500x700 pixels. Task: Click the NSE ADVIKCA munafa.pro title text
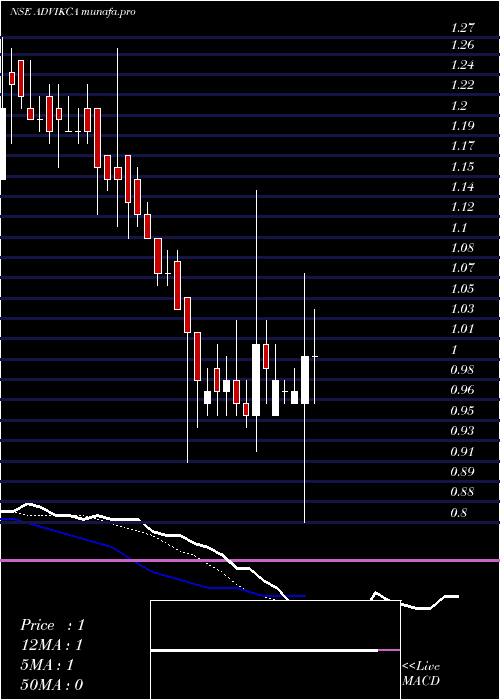pyautogui.click(x=72, y=12)
